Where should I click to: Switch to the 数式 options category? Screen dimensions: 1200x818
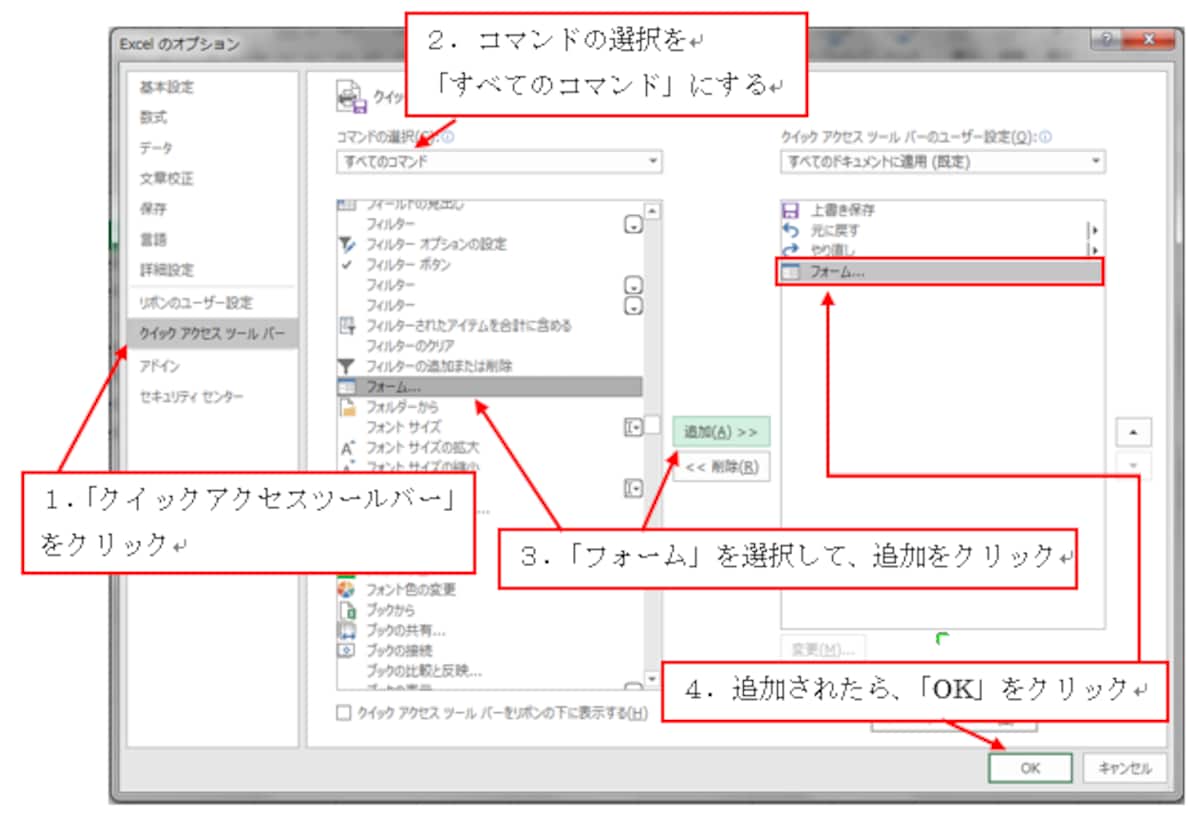pos(154,117)
